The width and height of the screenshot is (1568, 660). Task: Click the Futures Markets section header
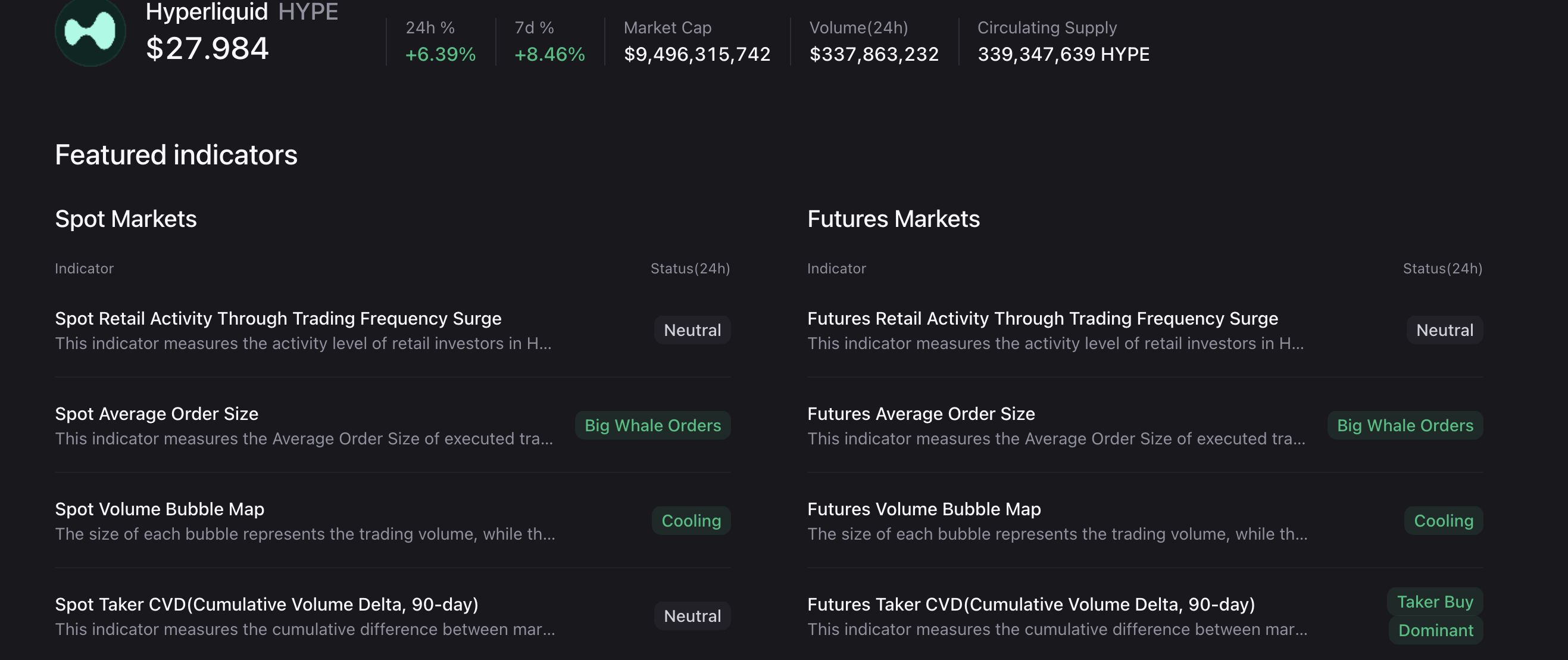click(x=894, y=219)
